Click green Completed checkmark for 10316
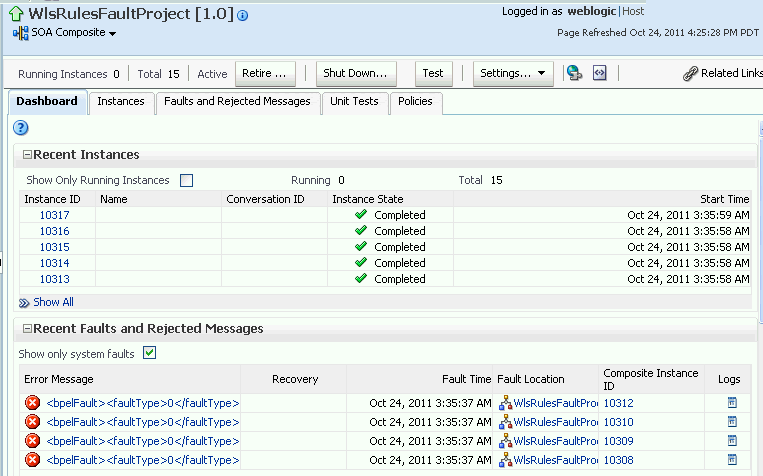This screenshot has width=763, height=476. (361, 230)
